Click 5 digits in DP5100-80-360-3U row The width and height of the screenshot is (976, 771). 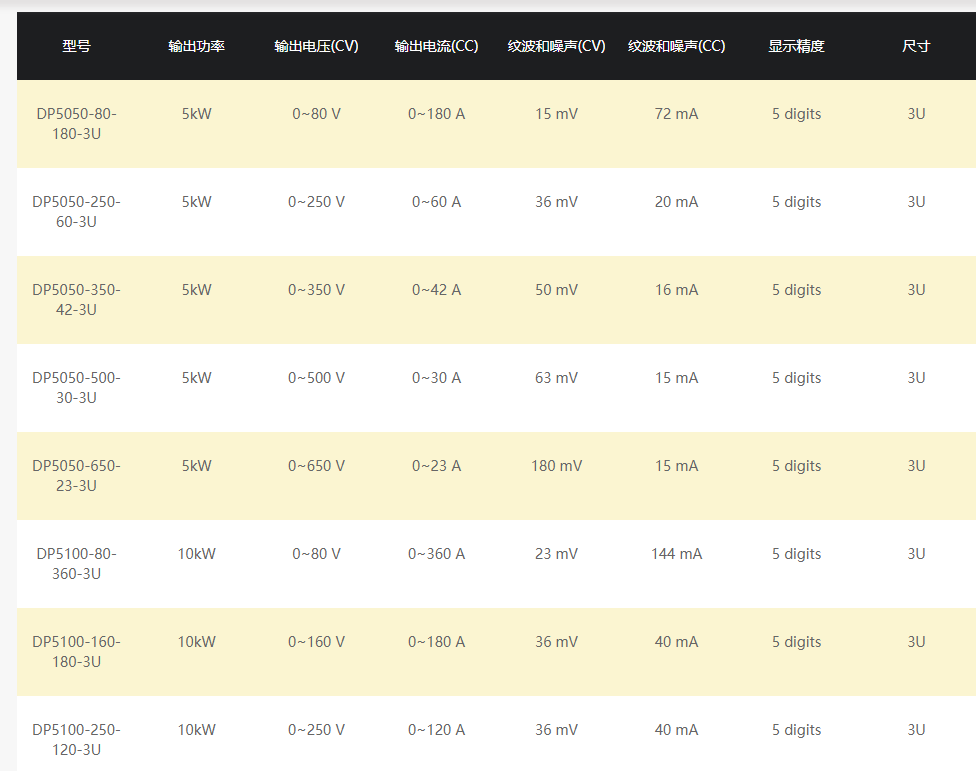[796, 554]
